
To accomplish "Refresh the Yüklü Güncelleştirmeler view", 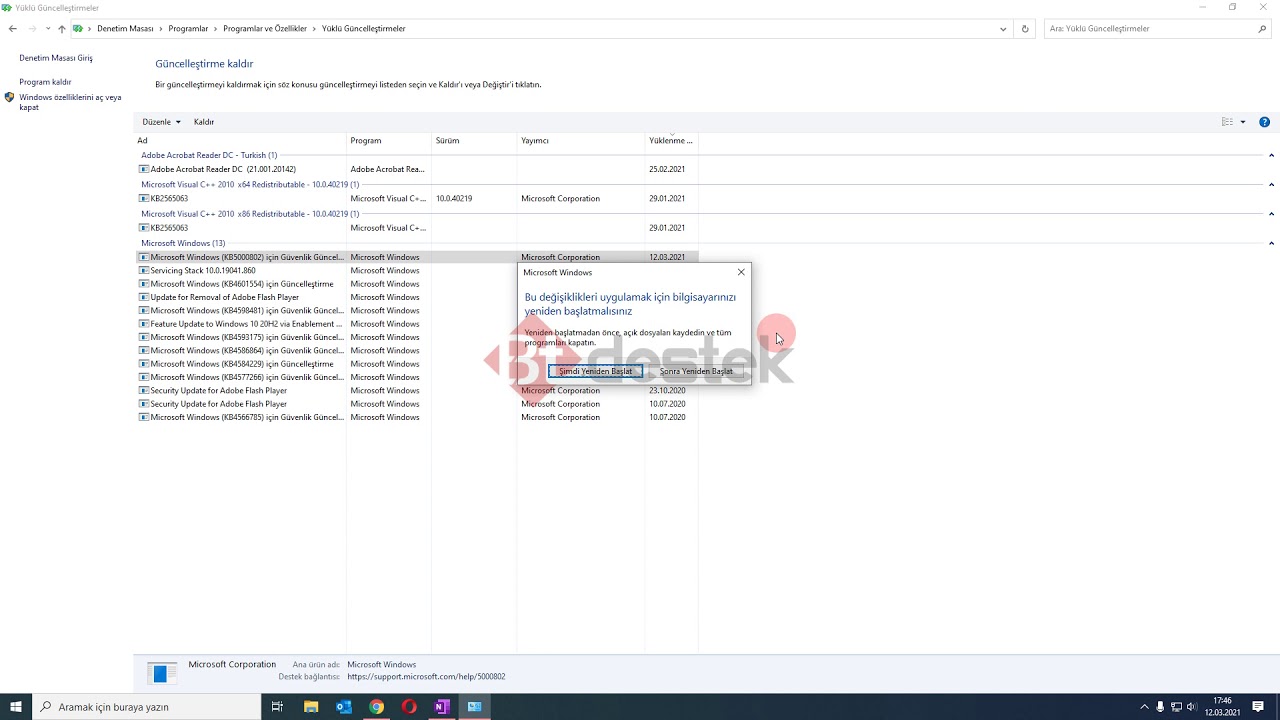I will coord(1025,29).
